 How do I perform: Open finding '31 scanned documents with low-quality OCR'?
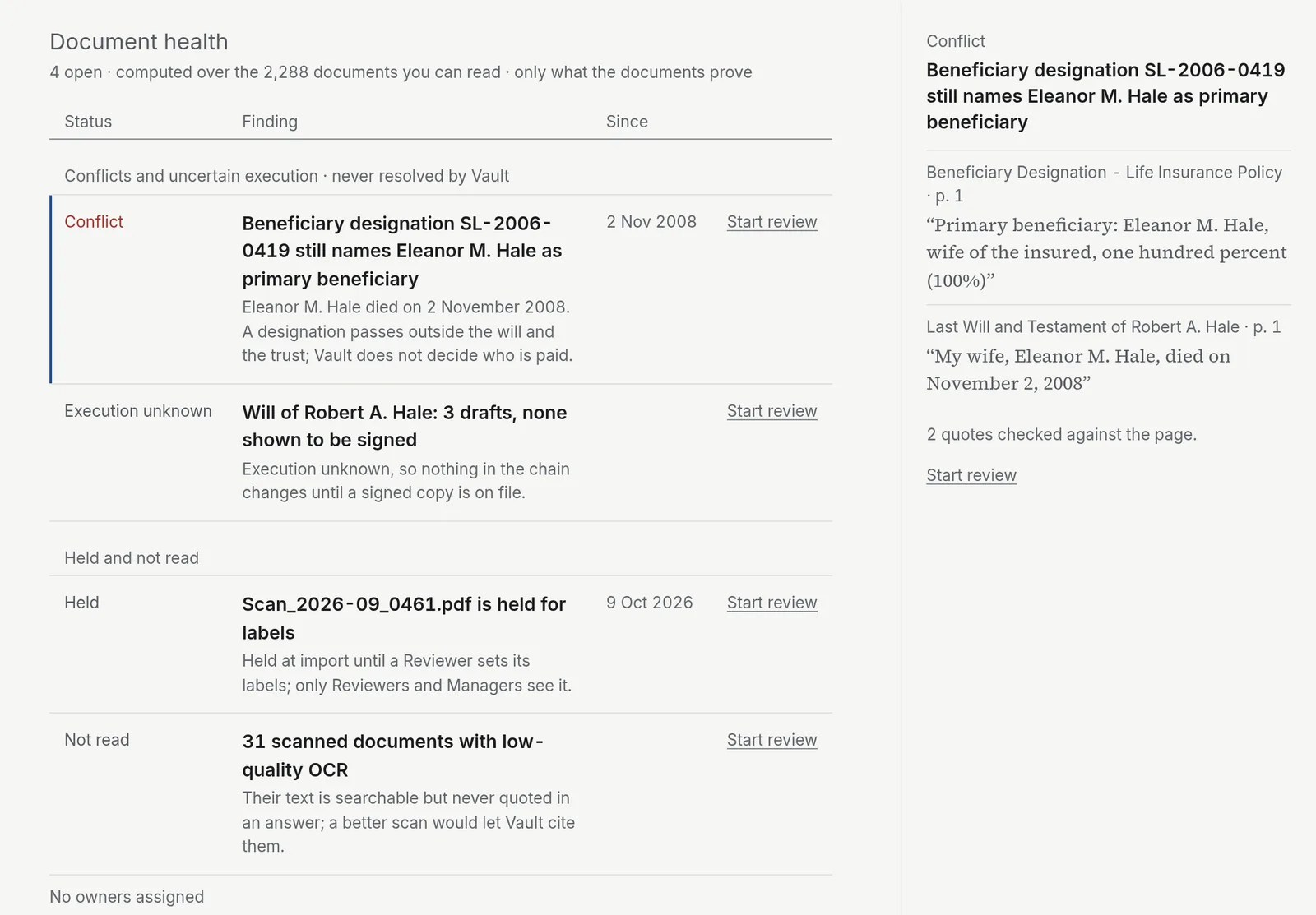click(x=393, y=756)
